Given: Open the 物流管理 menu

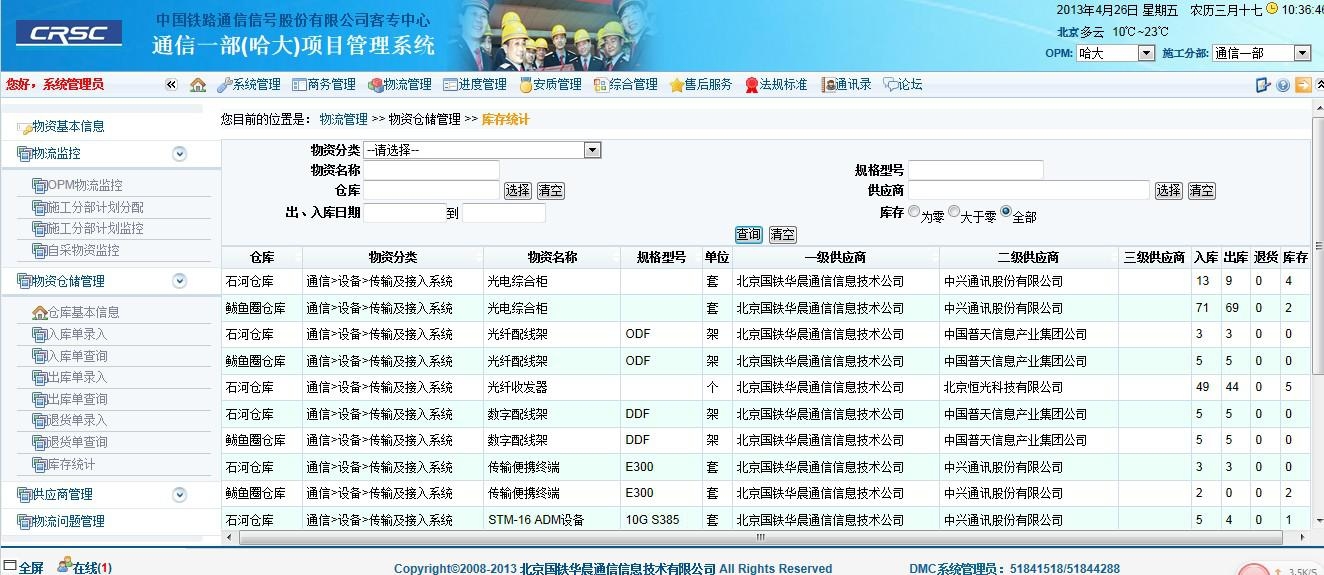Looking at the screenshot, I should point(400,85).
